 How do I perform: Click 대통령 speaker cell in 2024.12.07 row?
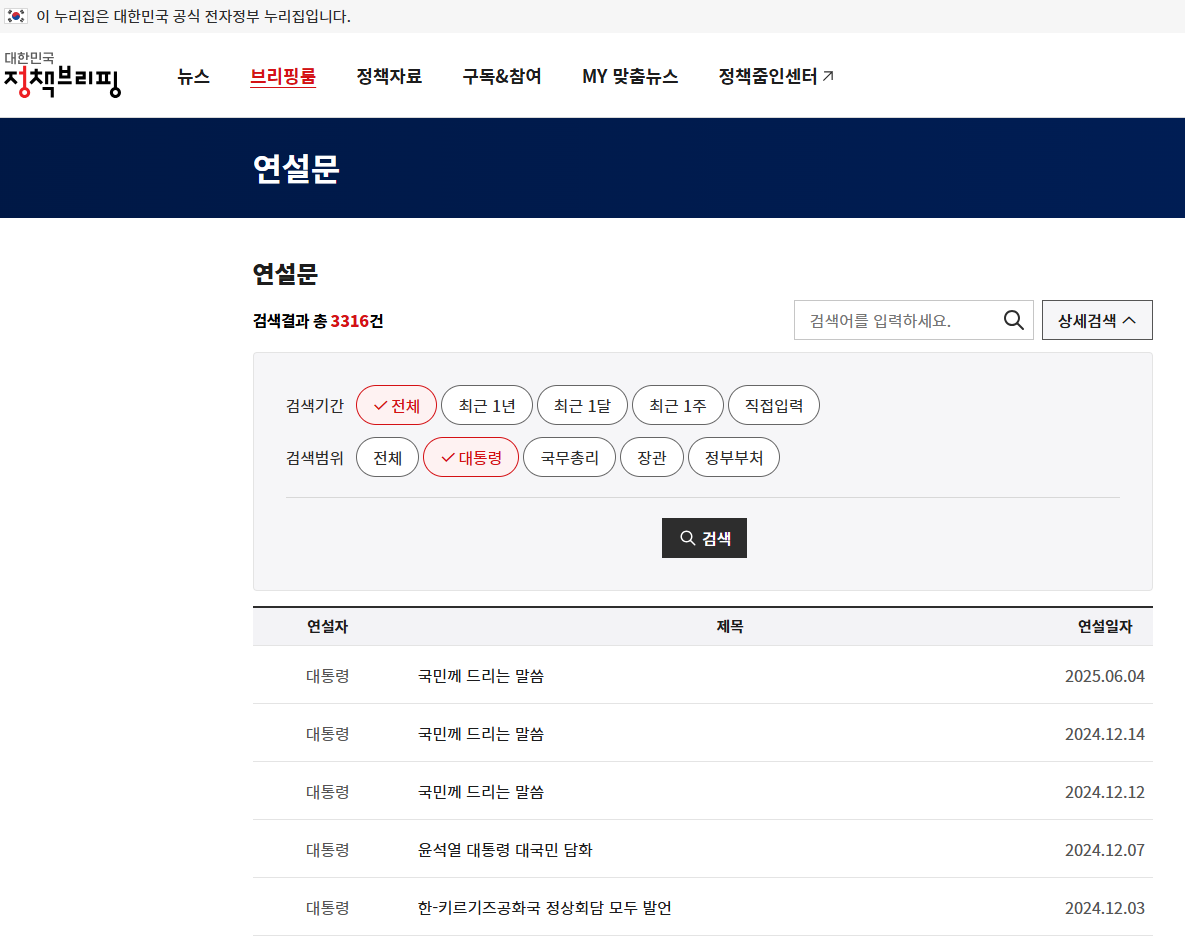pos(327,850)
